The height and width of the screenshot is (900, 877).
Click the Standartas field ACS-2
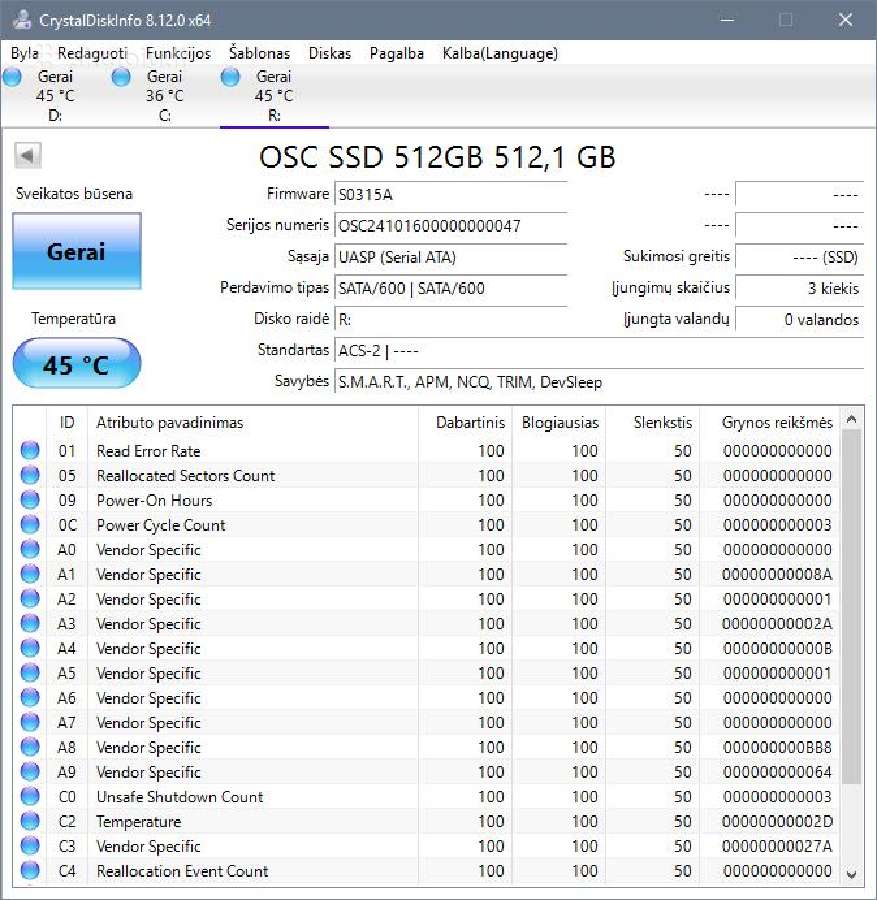point(599,350)
